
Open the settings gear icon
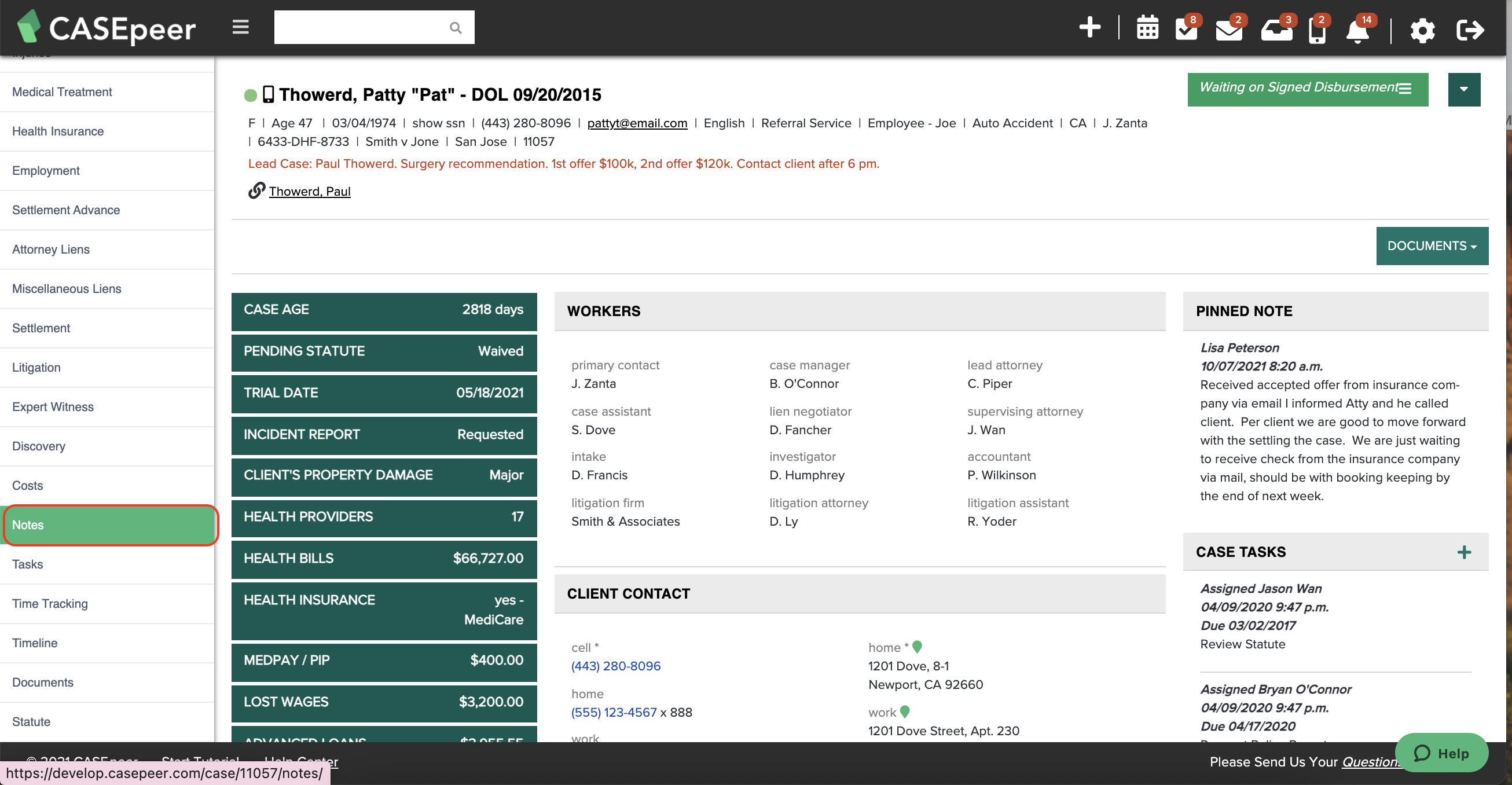click(1422, 30)
